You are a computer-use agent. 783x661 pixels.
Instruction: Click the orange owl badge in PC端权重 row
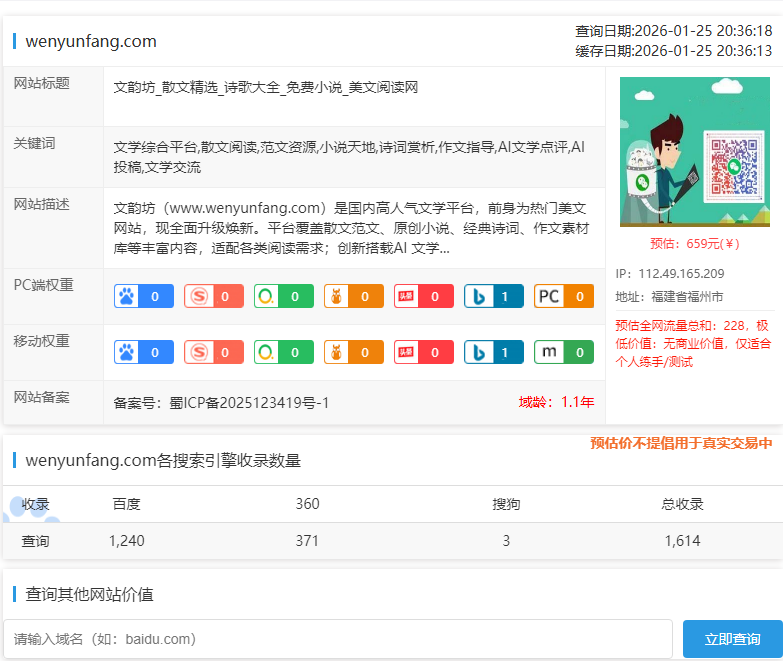[x=354, y=296]
